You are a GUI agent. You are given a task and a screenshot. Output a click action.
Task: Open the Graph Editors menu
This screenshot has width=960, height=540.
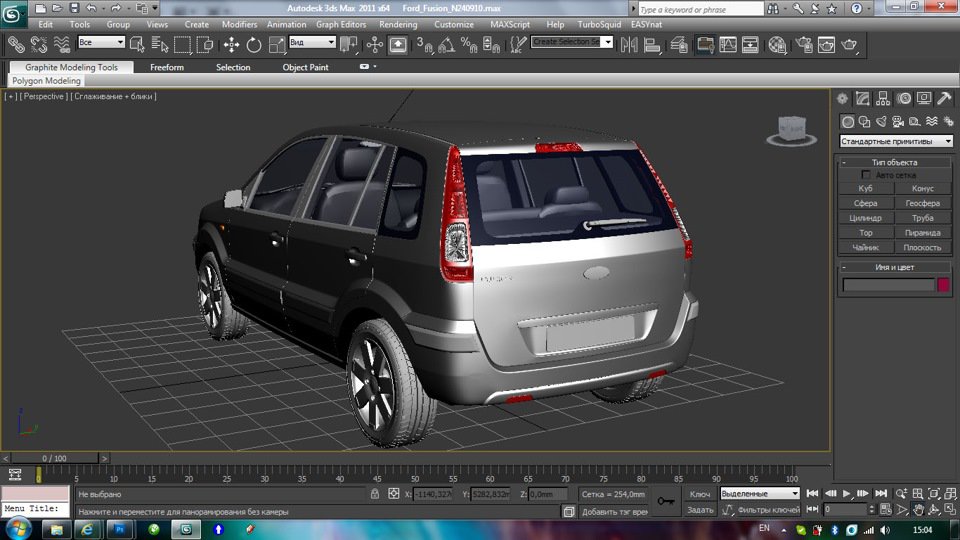341,24
